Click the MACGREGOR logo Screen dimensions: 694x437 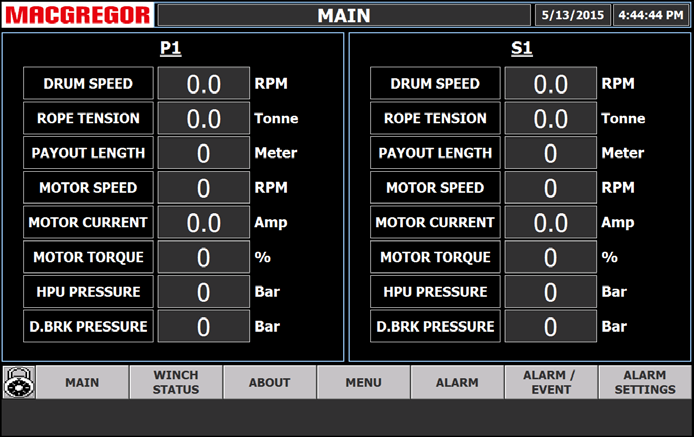click(78, 15)
